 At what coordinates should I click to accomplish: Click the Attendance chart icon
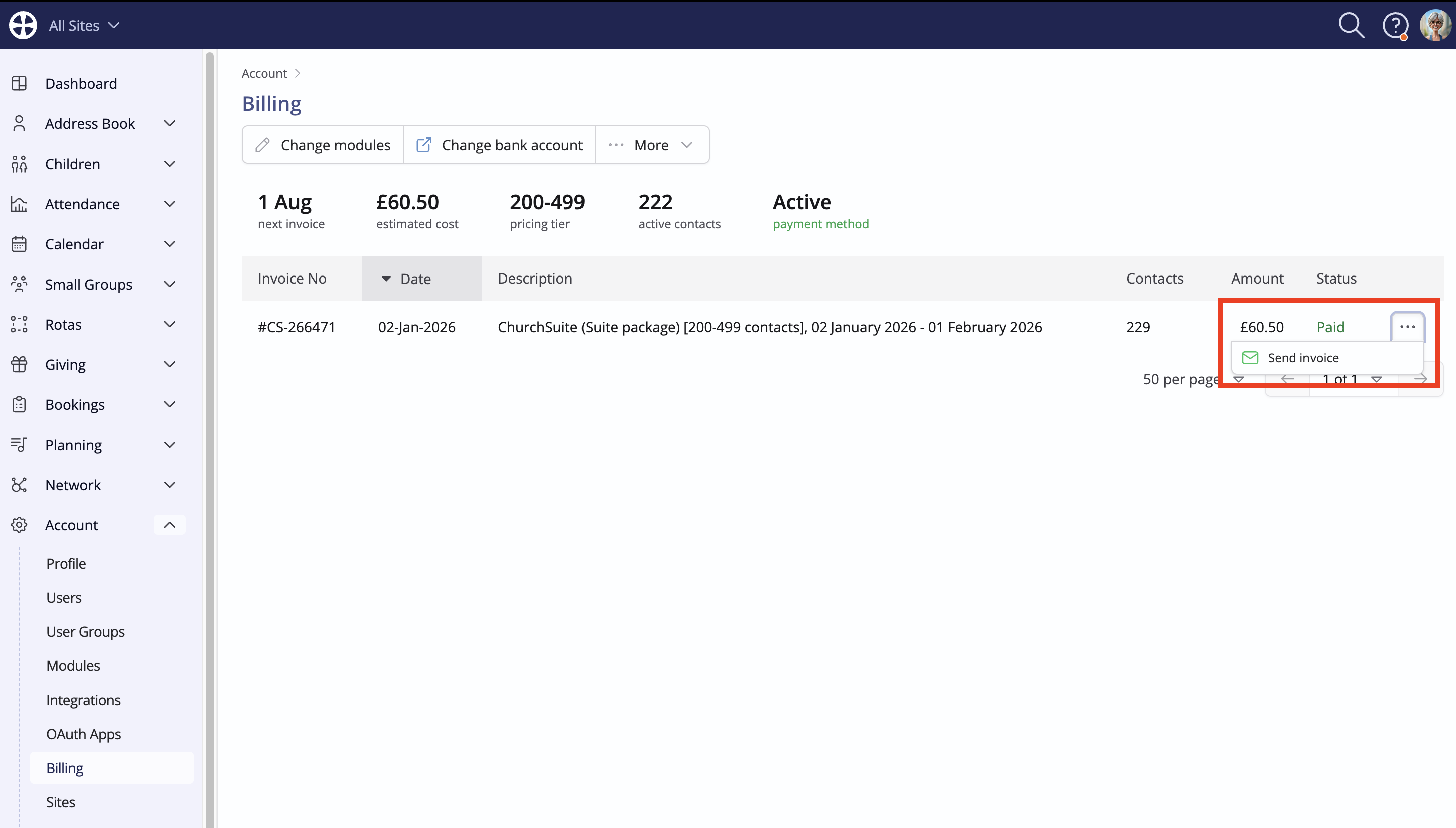[x=20, y=204]
